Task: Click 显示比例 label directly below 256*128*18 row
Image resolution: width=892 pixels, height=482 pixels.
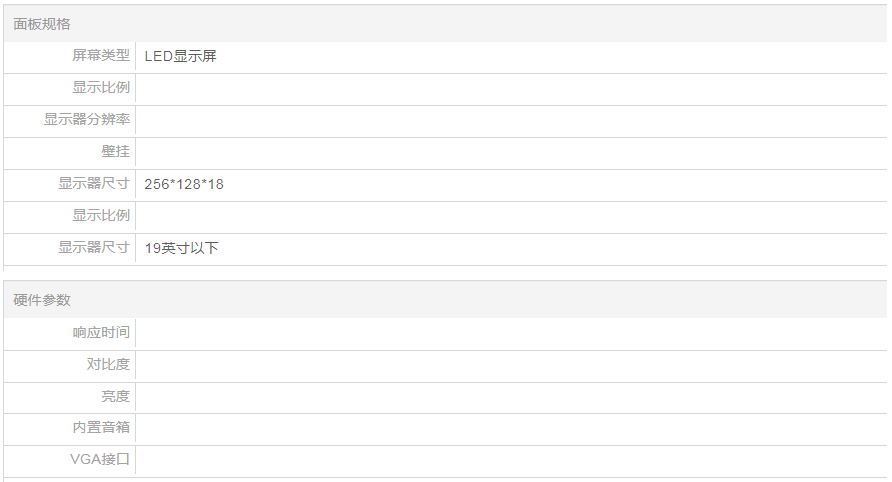Action: 101,216
